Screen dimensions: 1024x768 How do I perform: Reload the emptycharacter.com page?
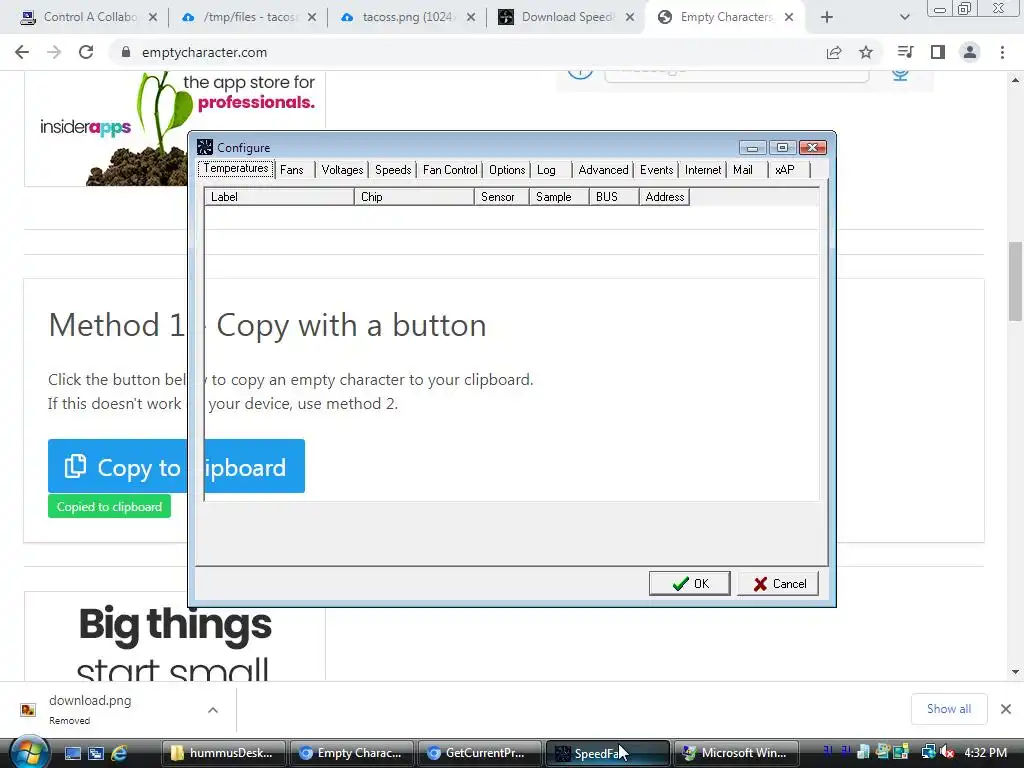(86, 52)
